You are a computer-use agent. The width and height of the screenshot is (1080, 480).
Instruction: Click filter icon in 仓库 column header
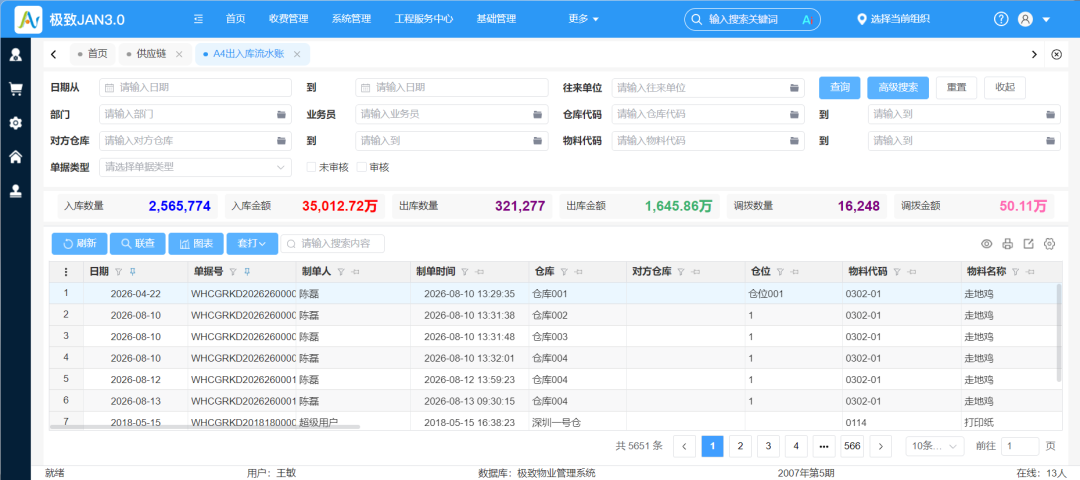tap(564, 272)
